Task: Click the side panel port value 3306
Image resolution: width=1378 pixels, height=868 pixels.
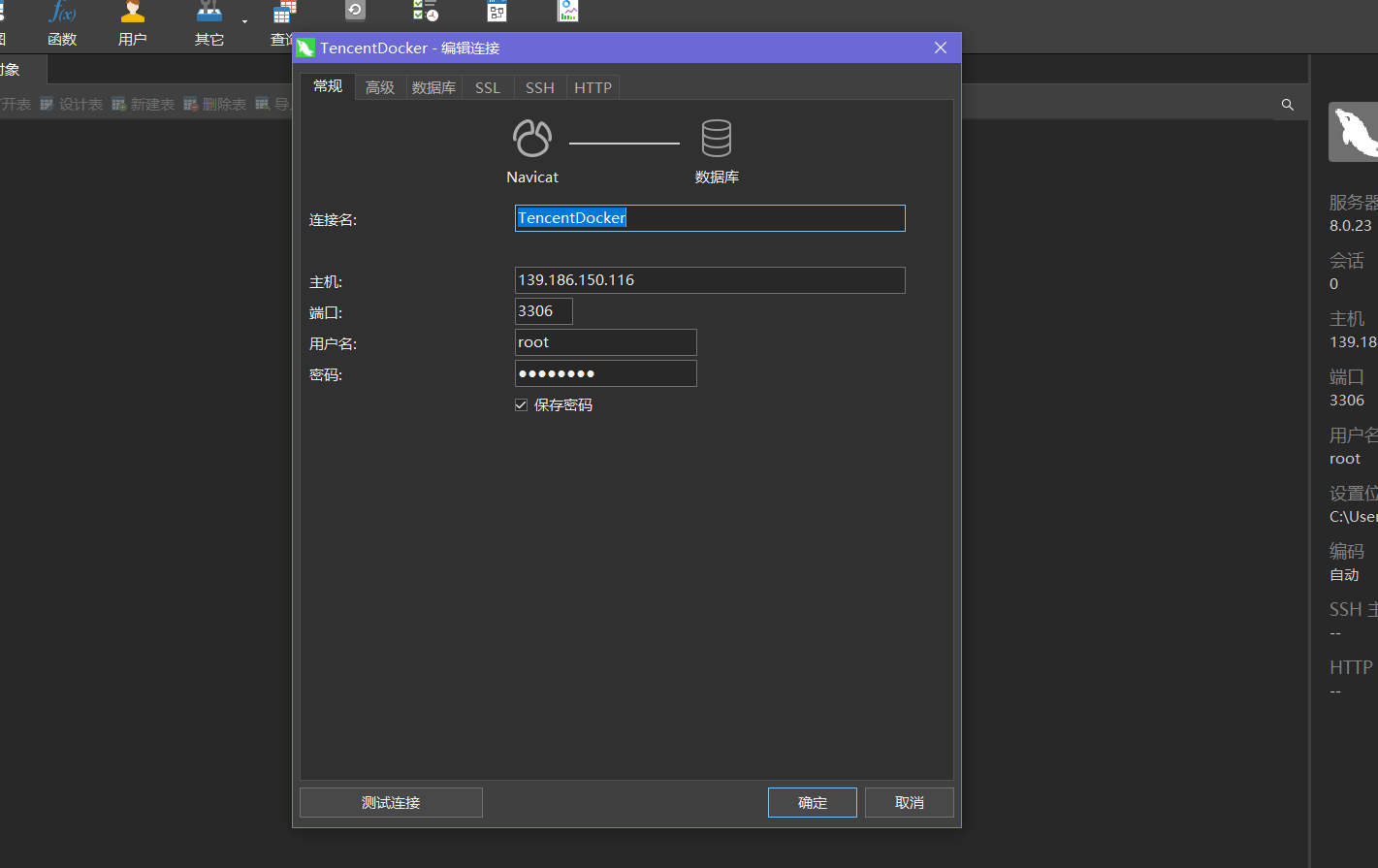Action: coord(1347,400)
